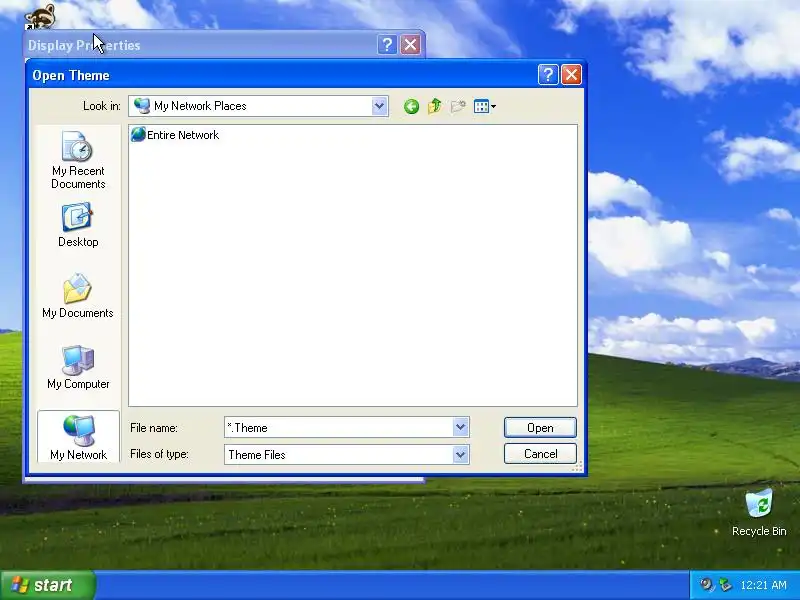Select My Network in places bar

[78, 438]
